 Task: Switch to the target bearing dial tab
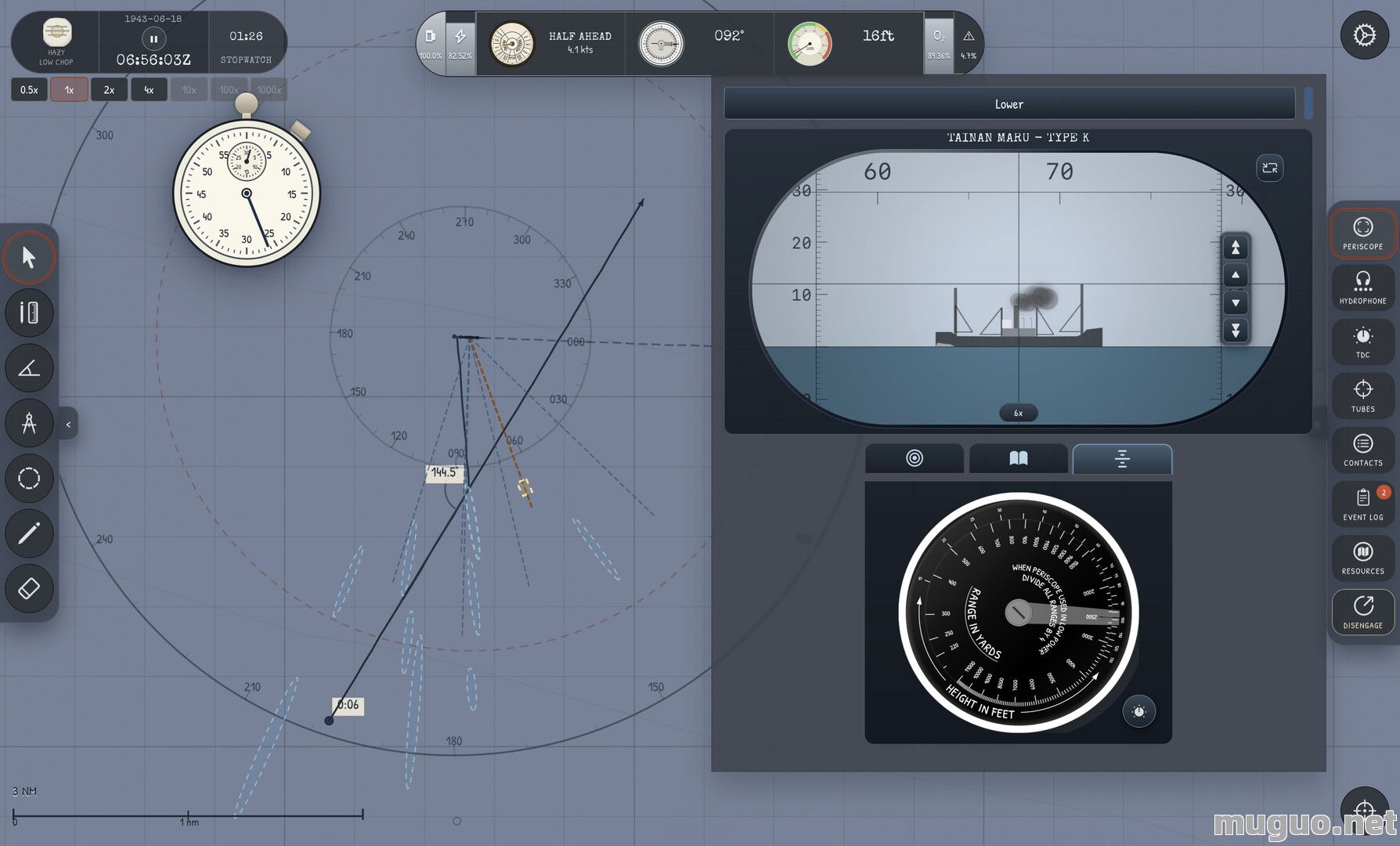click(x=915, y=458)
